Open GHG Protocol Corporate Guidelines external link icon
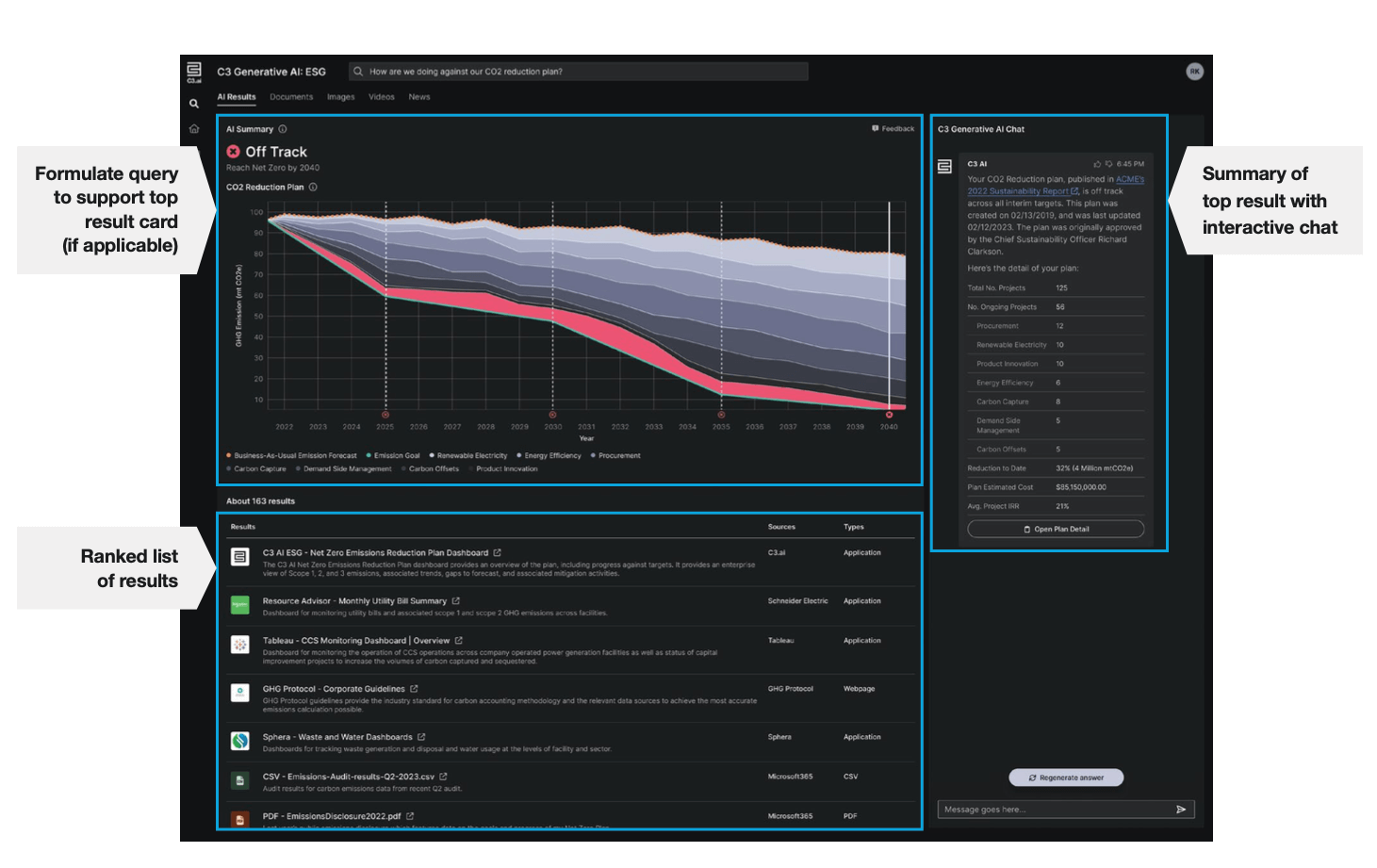The width and height of the screenshot is (1377, 868). [x=414, y=689]
